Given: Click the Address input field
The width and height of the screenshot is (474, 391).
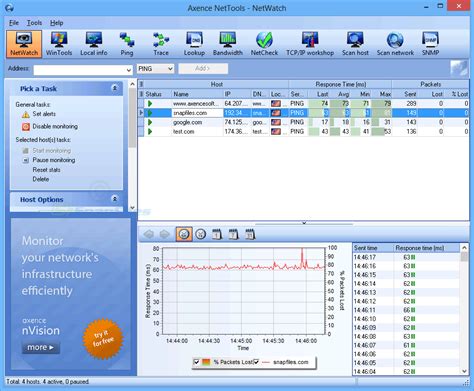Looking at the screenshot, I should [79, 70].
